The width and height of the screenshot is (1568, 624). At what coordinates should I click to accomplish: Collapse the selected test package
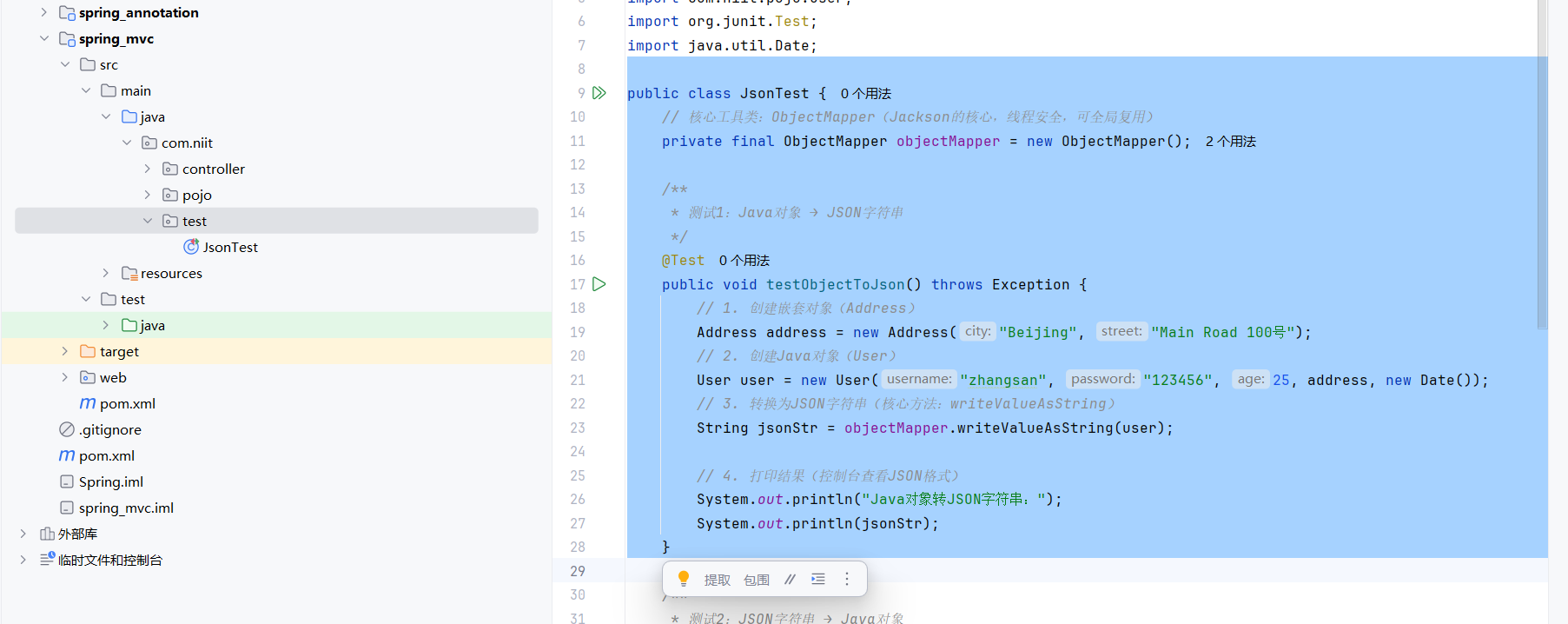click(x=148, y=221)
